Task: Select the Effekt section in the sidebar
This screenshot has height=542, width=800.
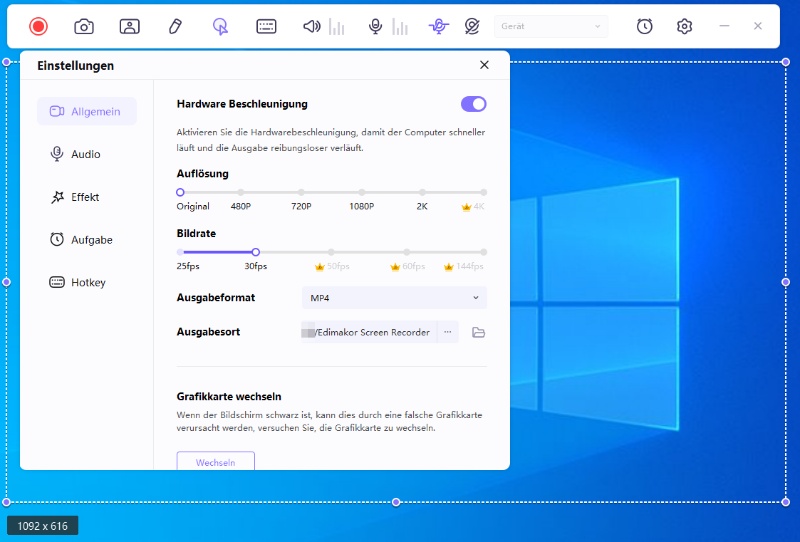Action: [x=85, y=197]
